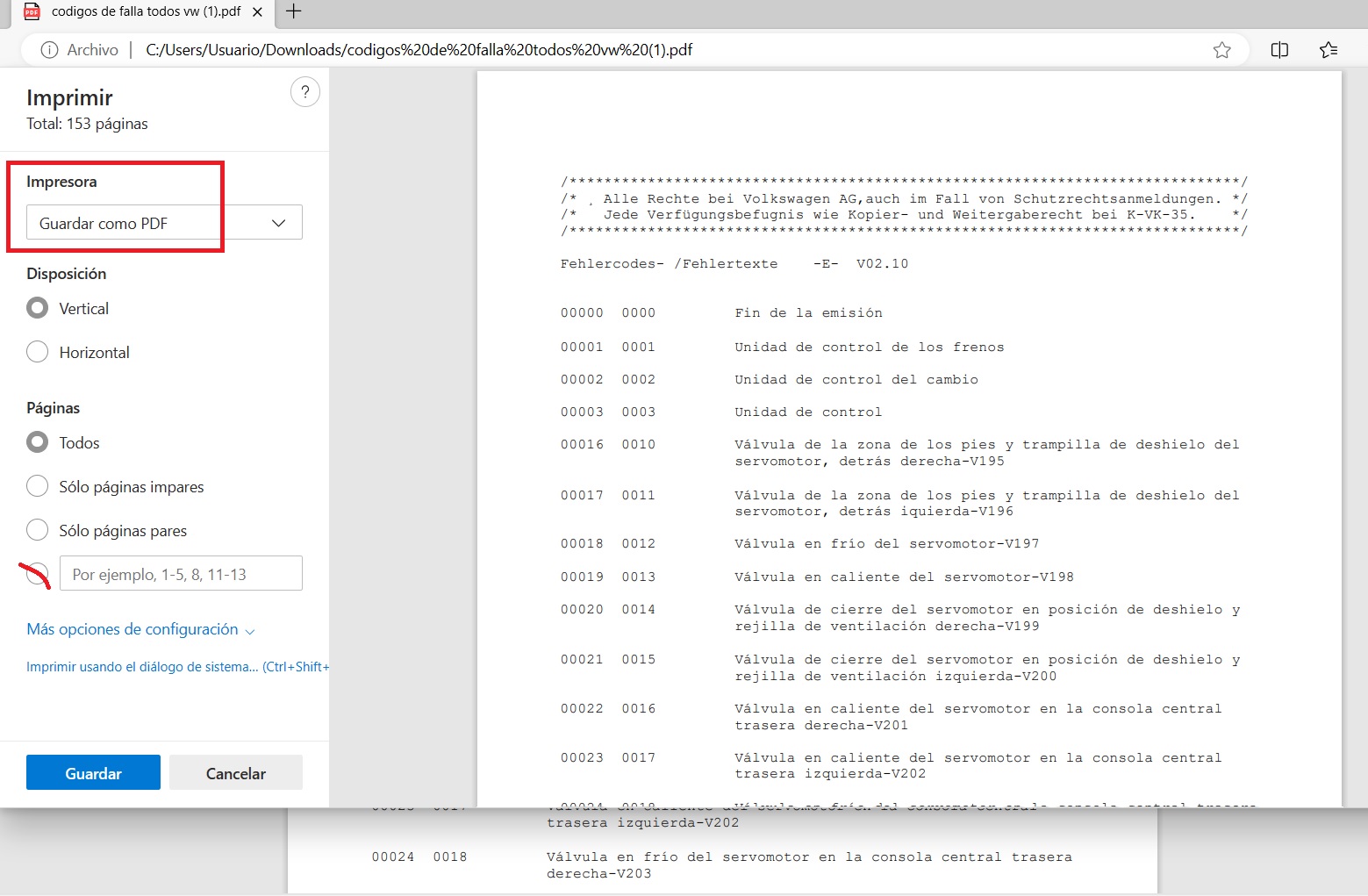Viewport: 1368px width, 896px height.
Task: Click the favorites star in address bar
Action: [x=1221, y=50]
